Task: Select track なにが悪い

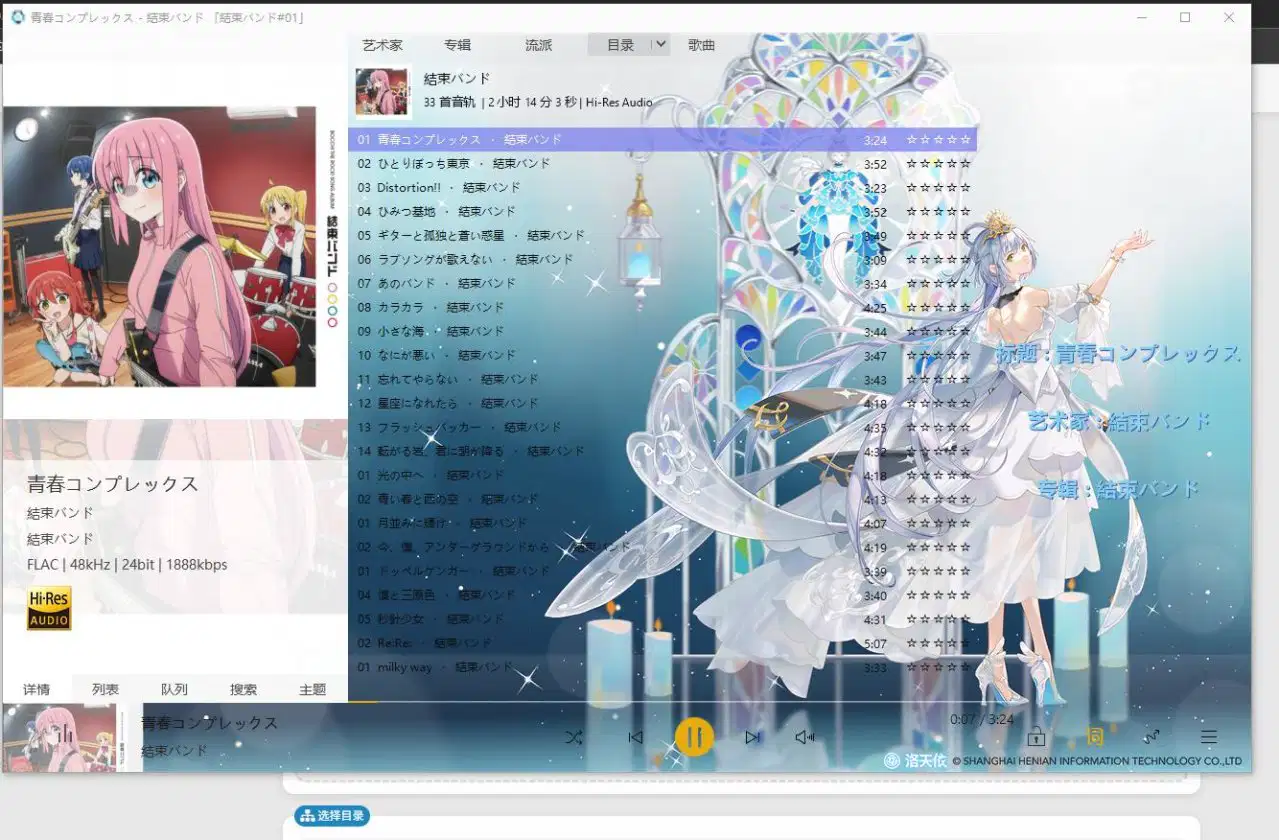Action: (662, 356)
